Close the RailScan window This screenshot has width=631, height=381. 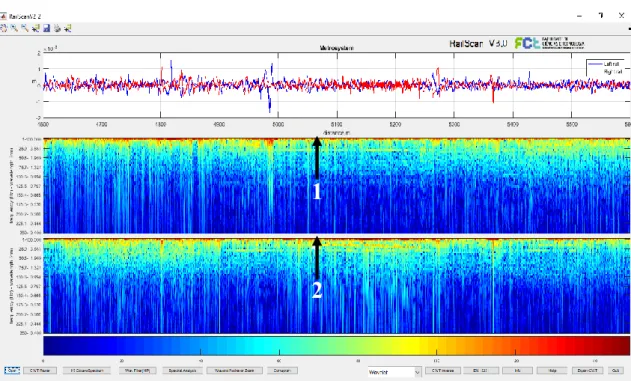pyautogui.click(x=621, y=15)
